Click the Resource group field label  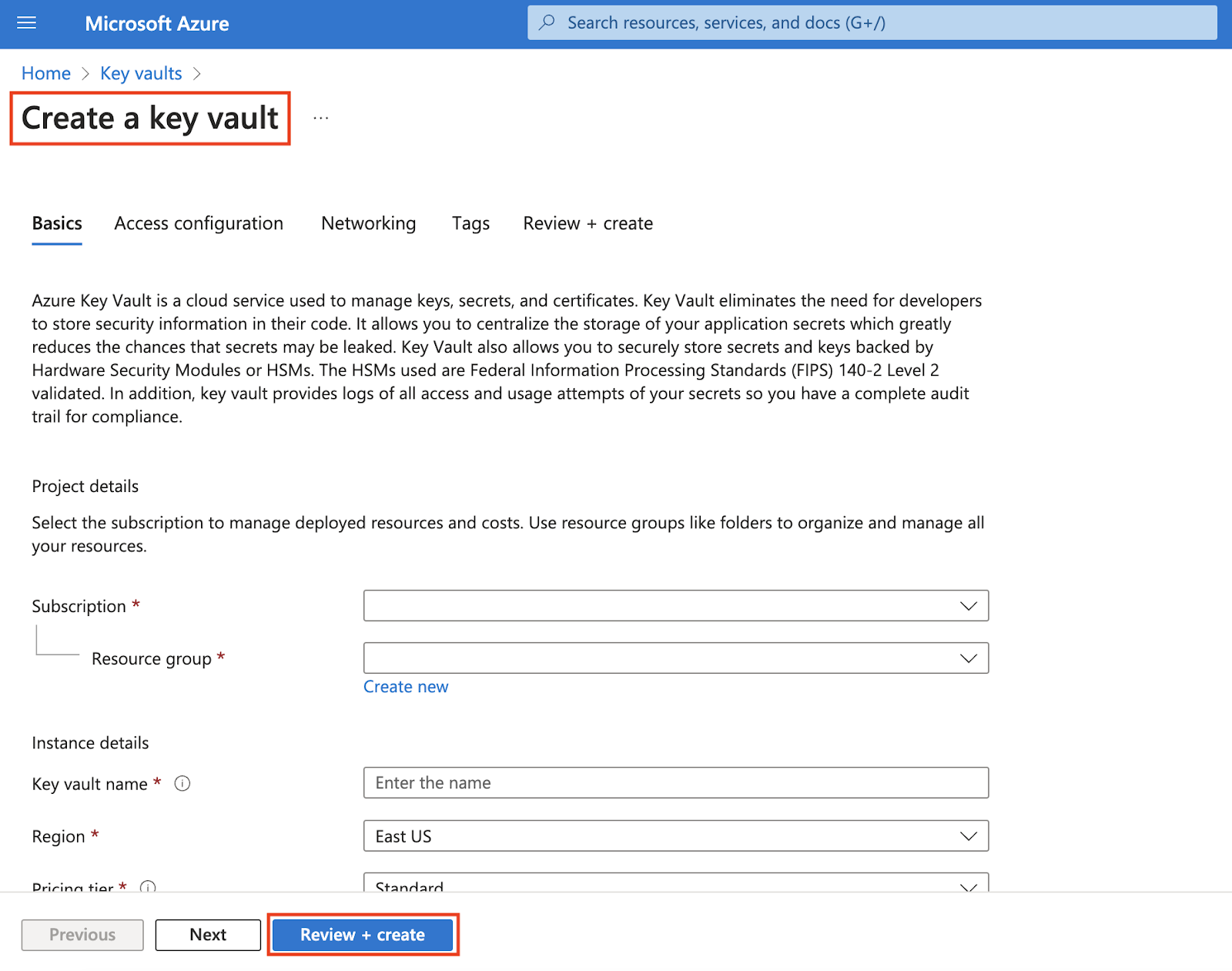[152, 659]
